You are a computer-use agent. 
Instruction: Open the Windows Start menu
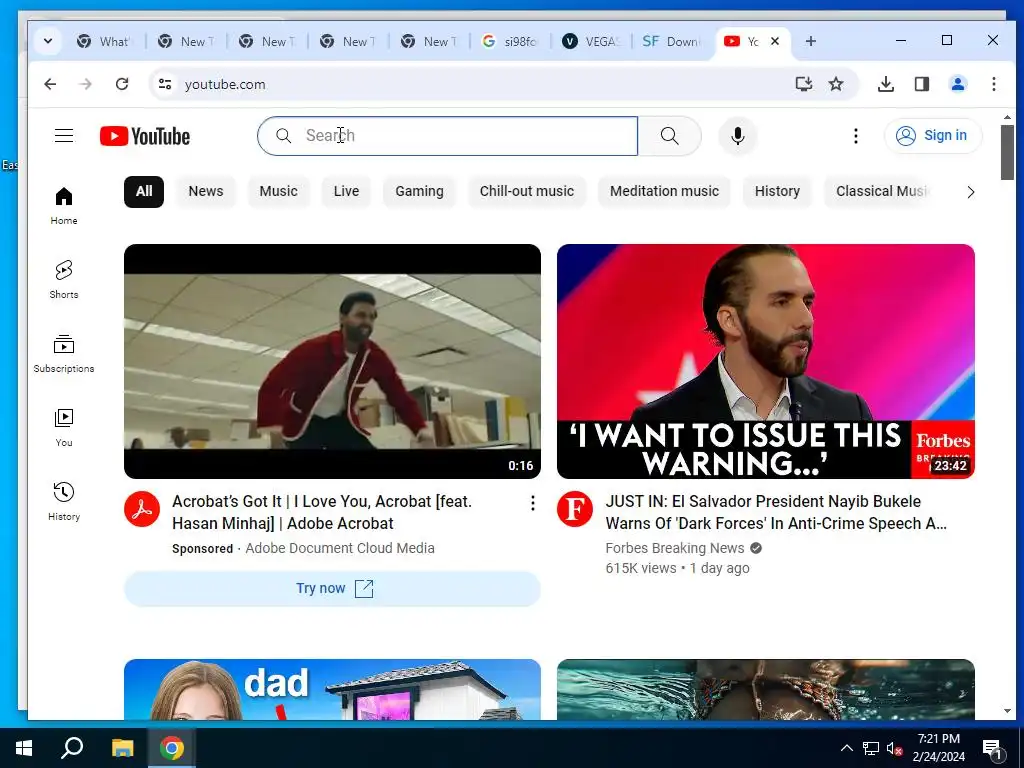(24, 748)
